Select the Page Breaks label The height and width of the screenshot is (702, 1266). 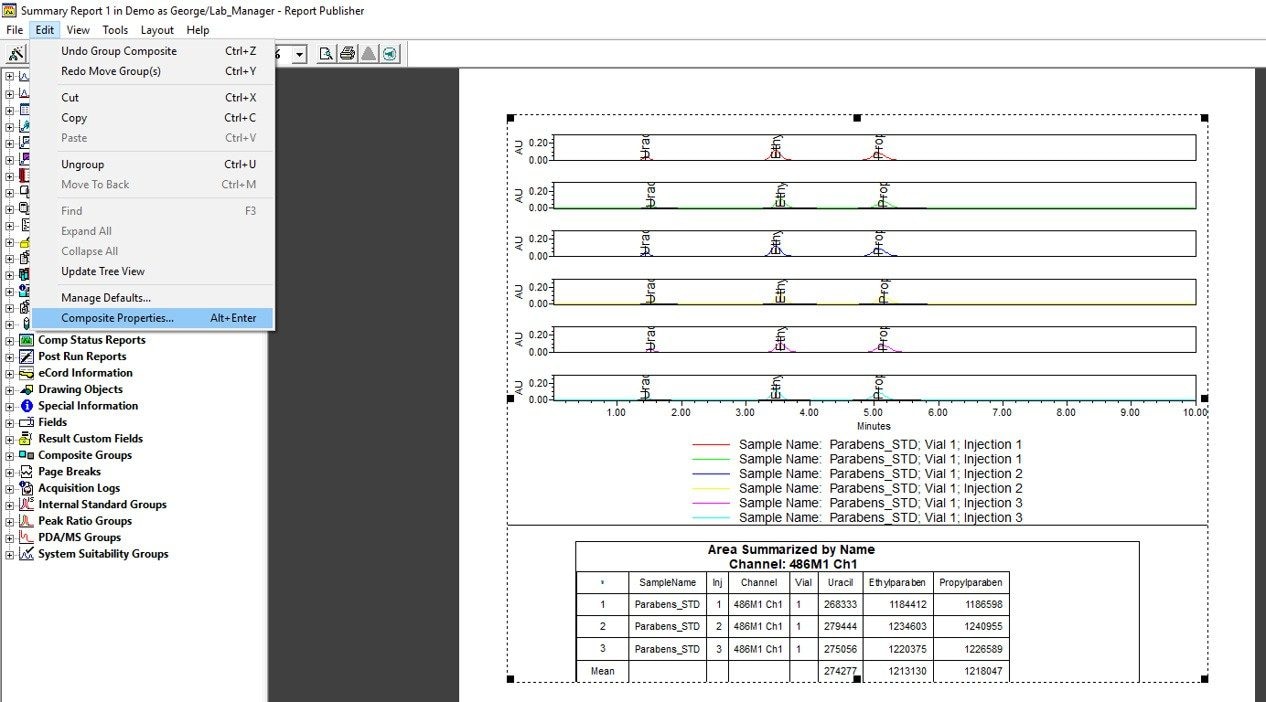70,472
